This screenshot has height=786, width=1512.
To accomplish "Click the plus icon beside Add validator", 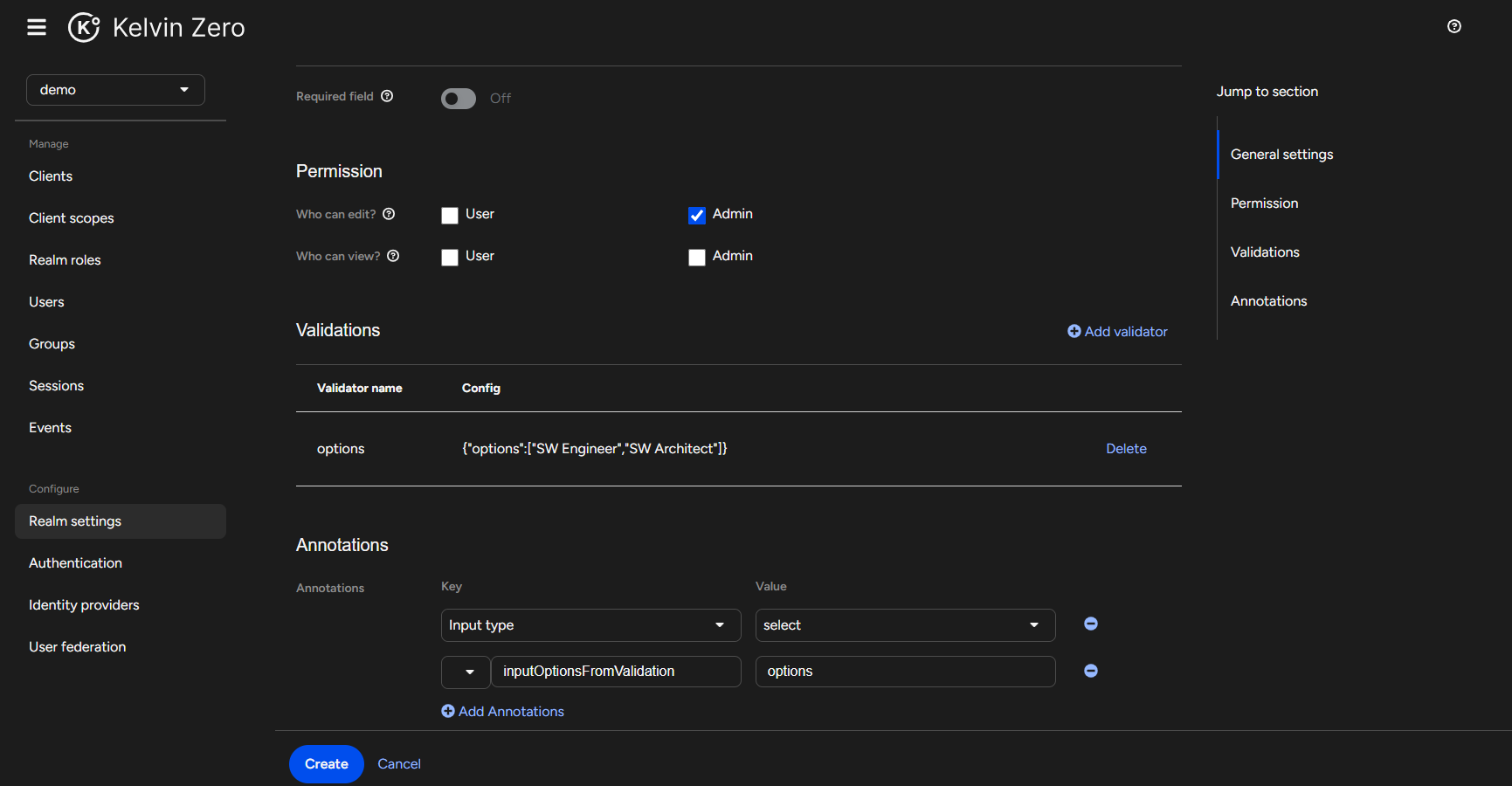I will click(1074, 331).
